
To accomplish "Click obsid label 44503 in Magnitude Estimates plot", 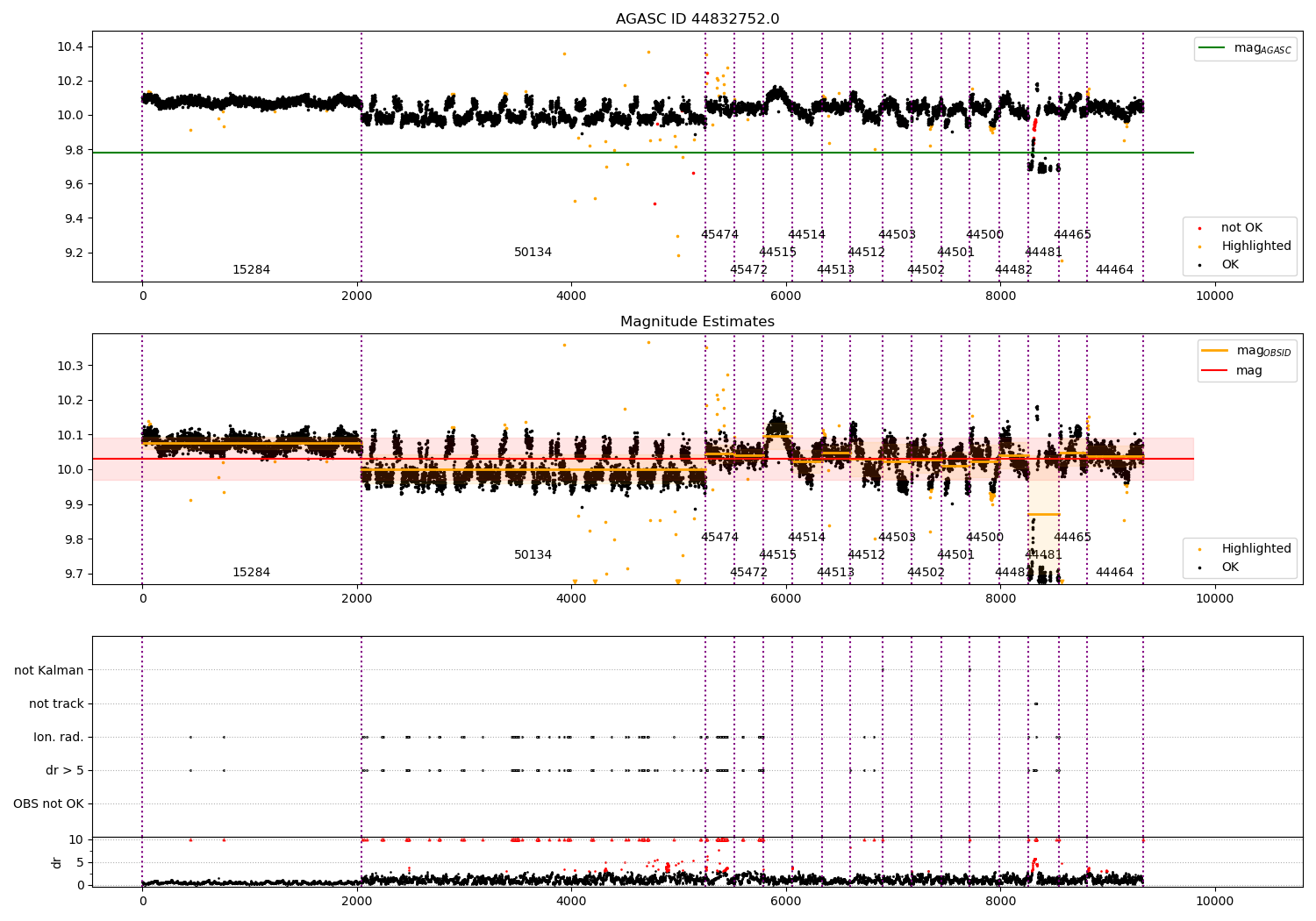I will pyautogui.click(x=897, y=538).
